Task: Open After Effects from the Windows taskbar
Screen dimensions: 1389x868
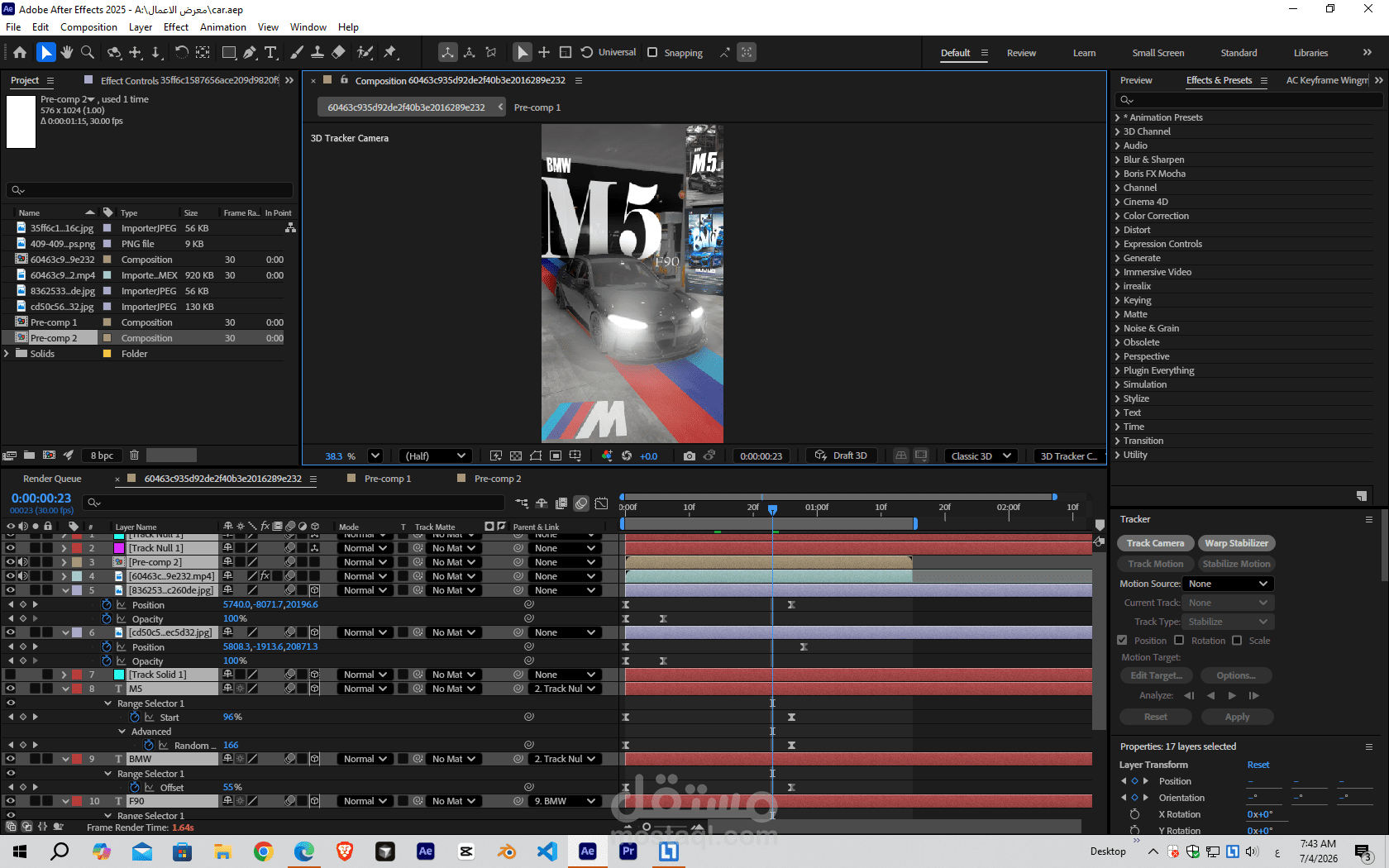Action: pyautogui.click(x=588, y=851)
